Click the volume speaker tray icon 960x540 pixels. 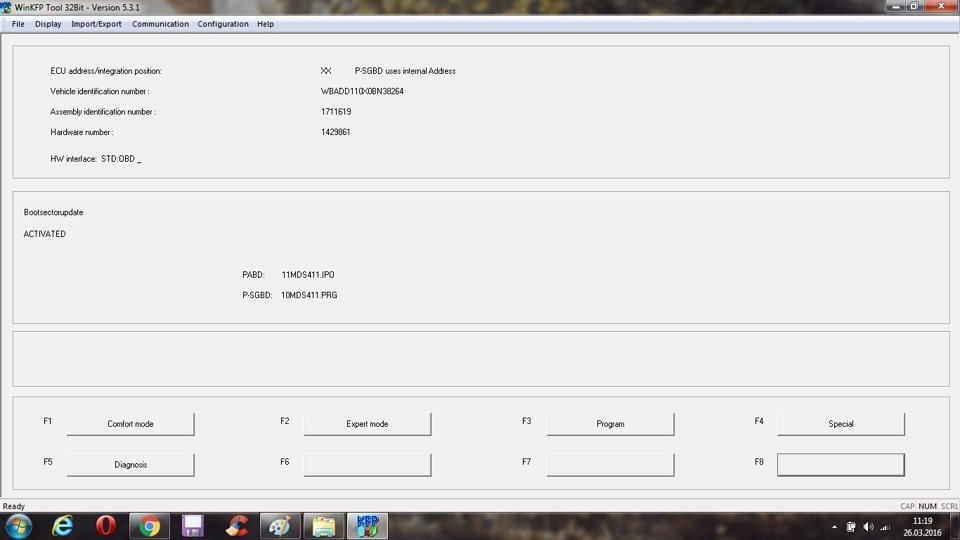(867, 527)
